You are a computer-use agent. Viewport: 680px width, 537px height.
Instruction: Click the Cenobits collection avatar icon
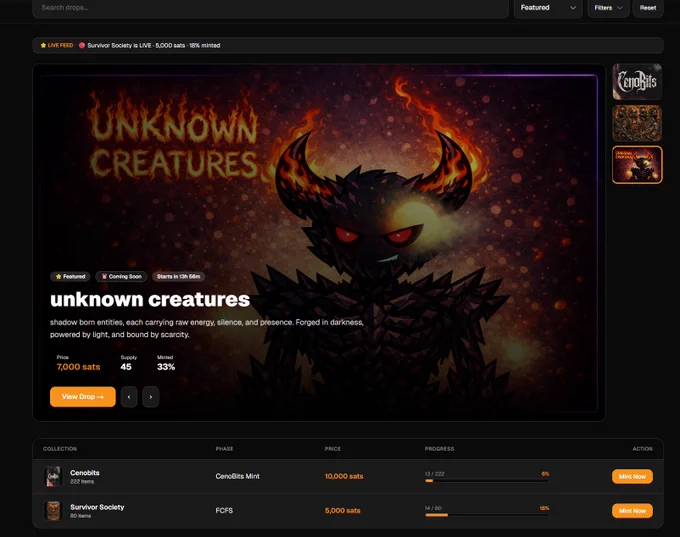pos(53,476)
